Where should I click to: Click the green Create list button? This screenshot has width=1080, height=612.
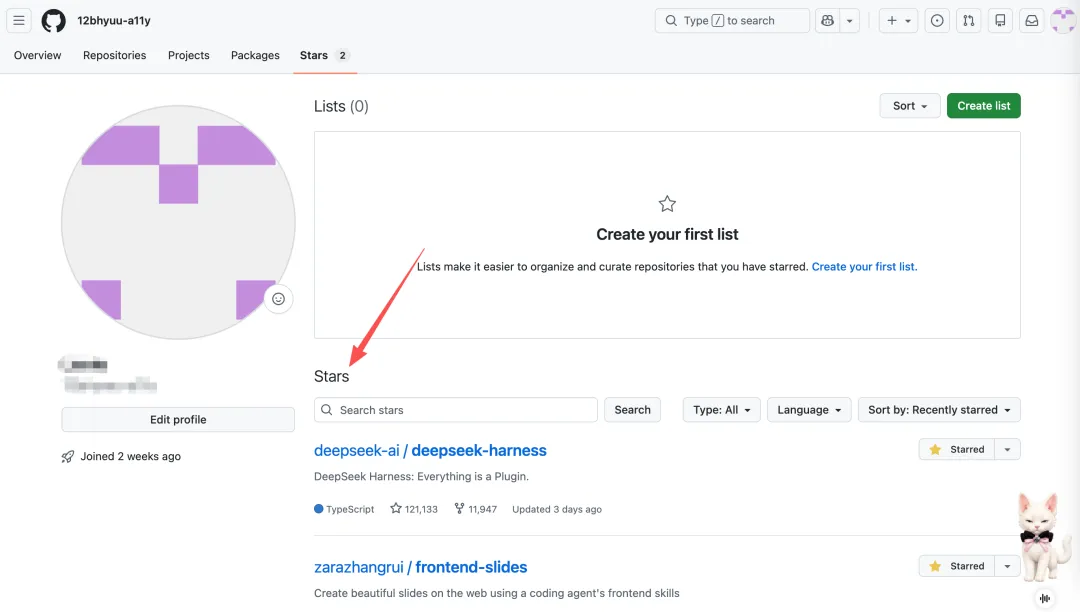984,106
